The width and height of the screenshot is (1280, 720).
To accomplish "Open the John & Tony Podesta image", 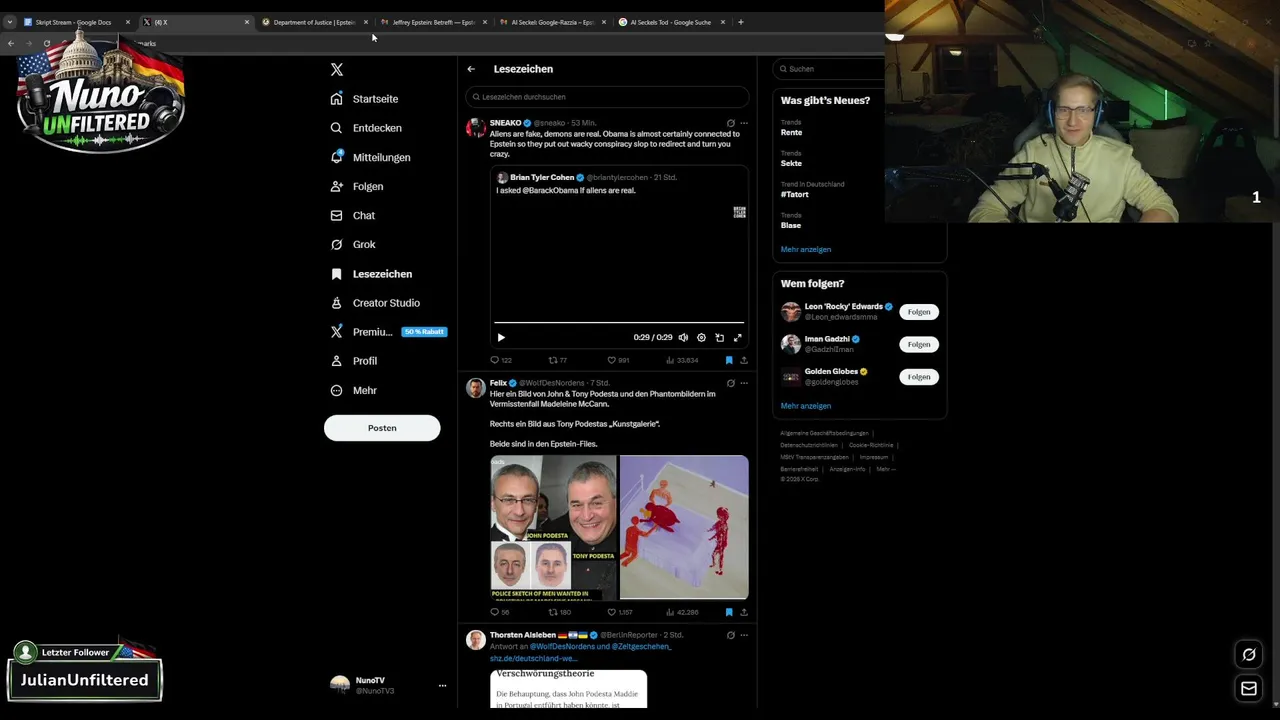I will tap(553, 527).
